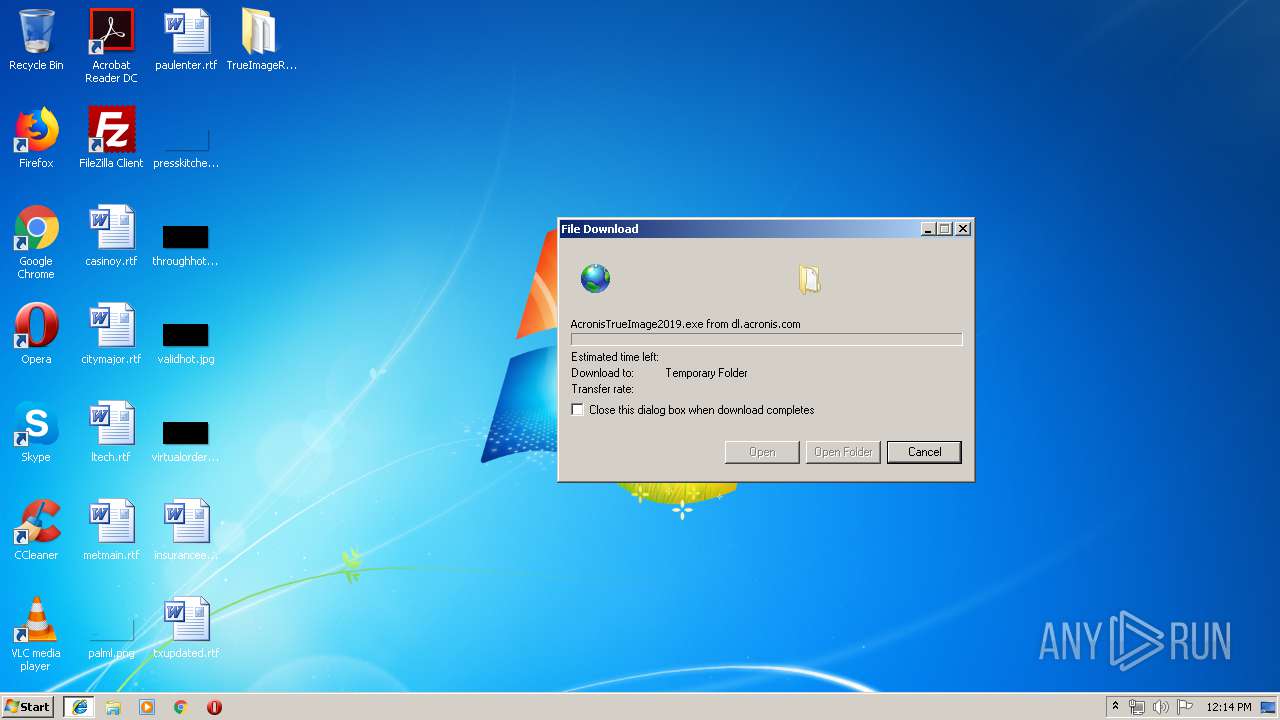Select citymajor.rtf document icon
The image size is (1280, 720).
pos(111,334)
